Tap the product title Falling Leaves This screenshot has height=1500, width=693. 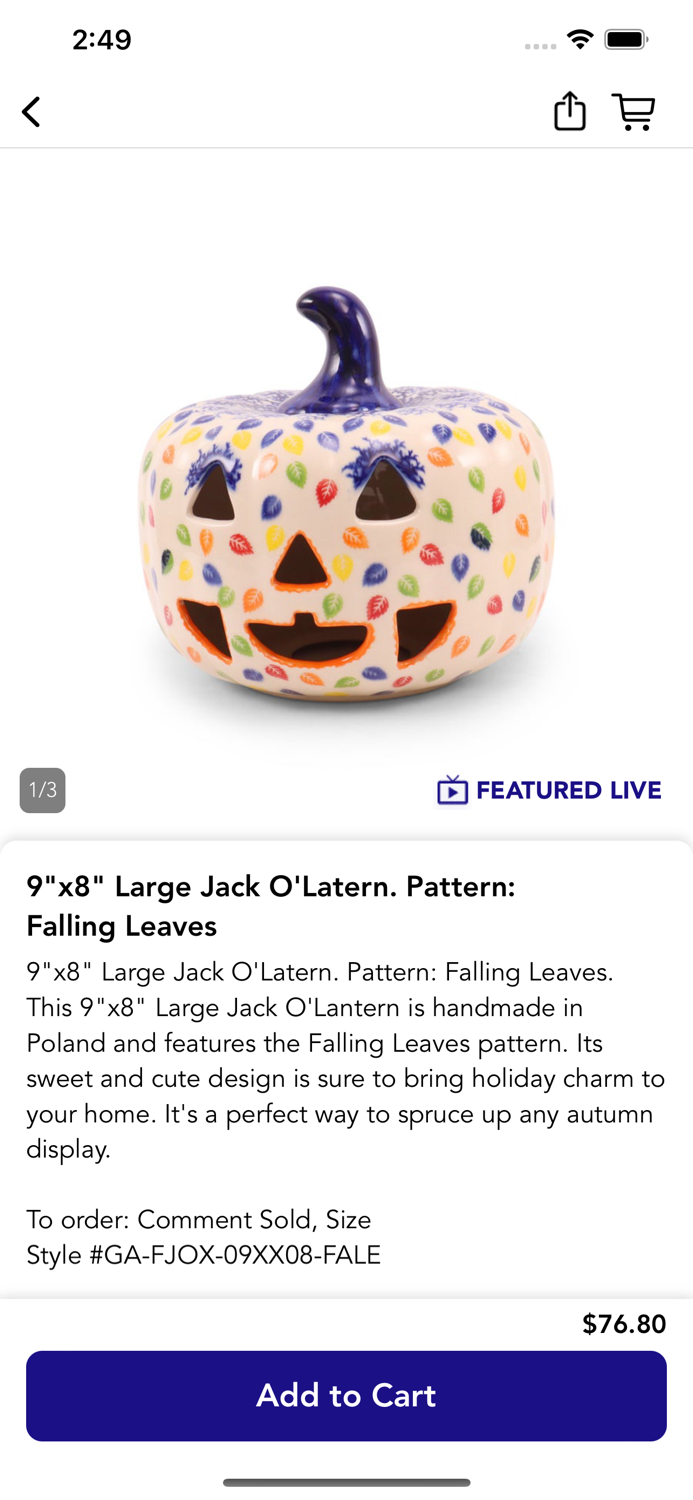pos(271,906)
